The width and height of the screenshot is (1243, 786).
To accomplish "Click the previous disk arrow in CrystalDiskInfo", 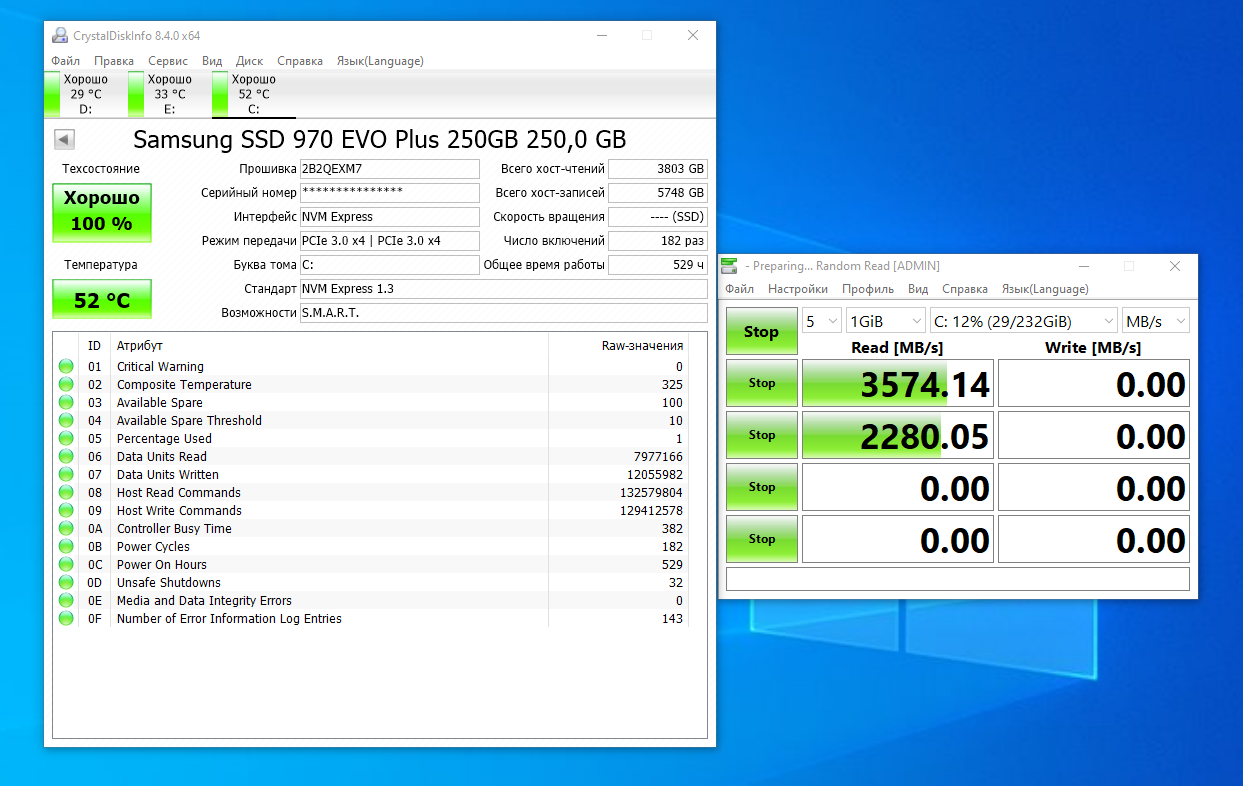I will coord(64,139).
